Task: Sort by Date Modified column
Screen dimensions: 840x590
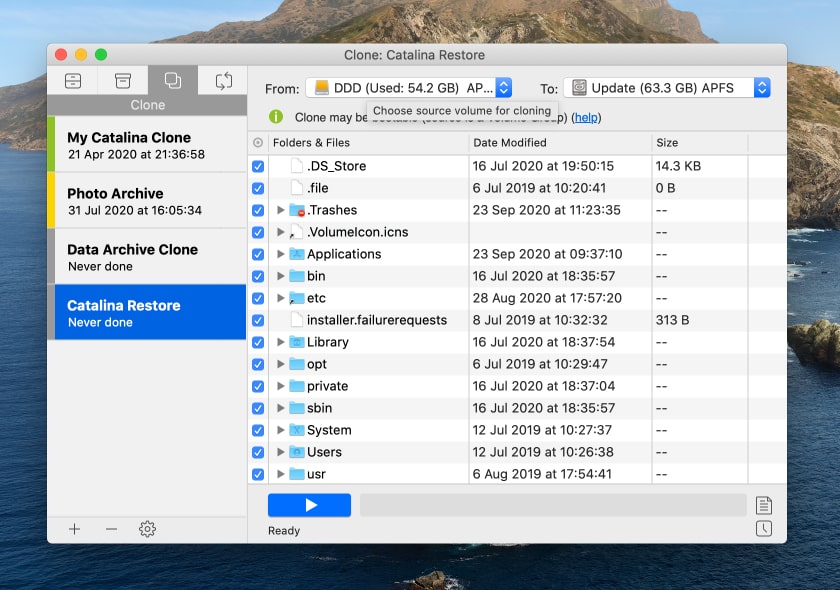Action: (x=560, y=143)
